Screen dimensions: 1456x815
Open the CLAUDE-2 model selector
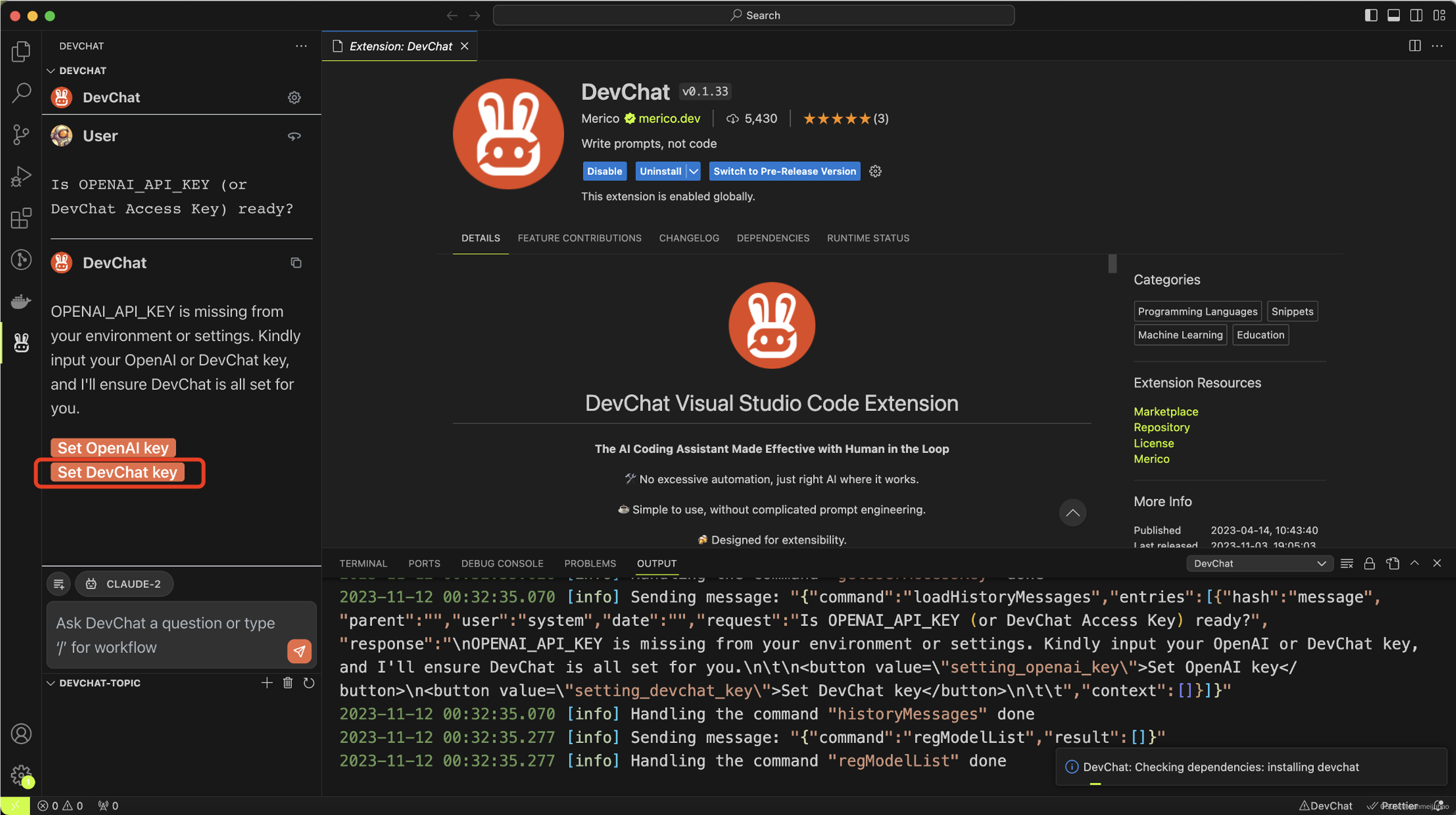(124, 584)
